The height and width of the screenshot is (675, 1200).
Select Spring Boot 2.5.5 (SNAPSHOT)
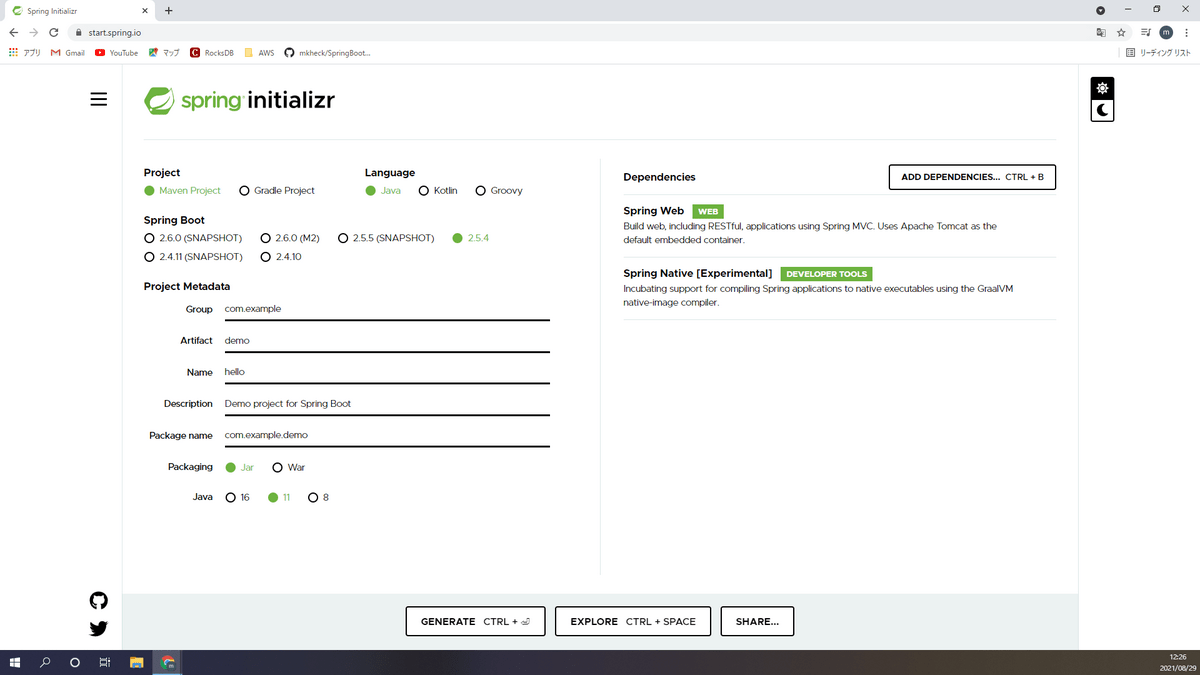pyautogui.click(x=386, y=238)
